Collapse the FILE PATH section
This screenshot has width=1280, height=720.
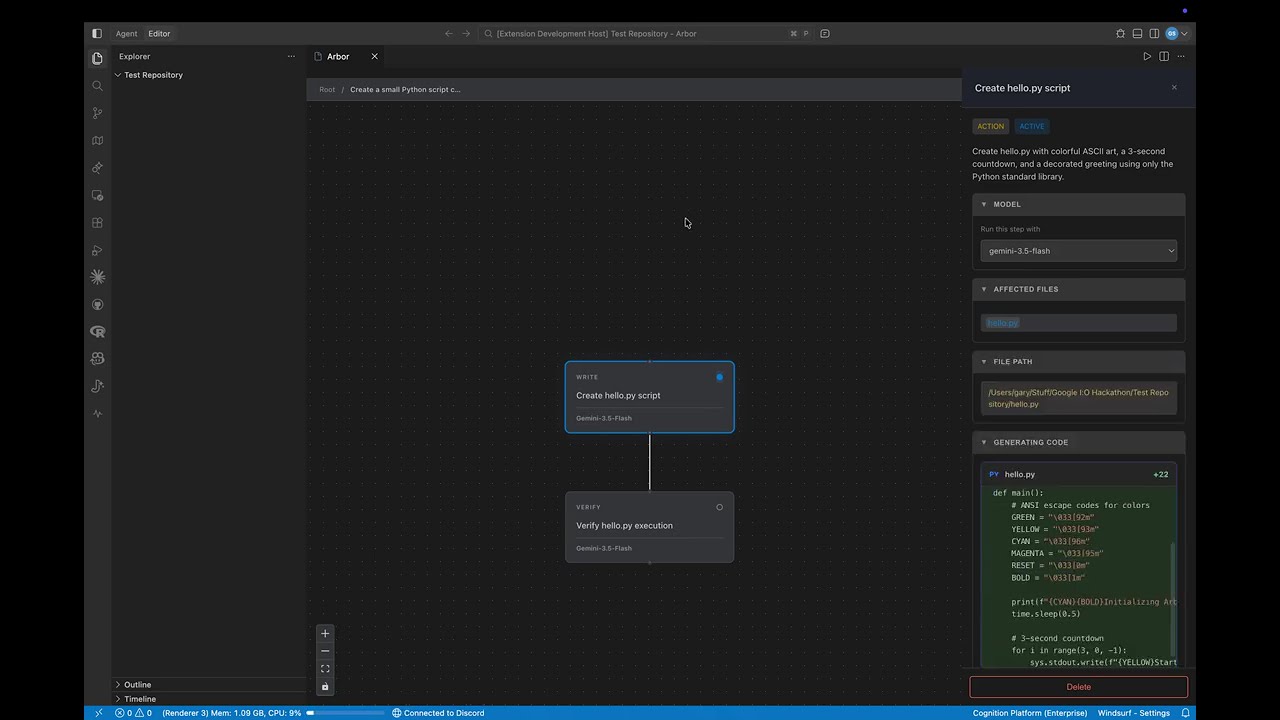tap(1078, 361)
